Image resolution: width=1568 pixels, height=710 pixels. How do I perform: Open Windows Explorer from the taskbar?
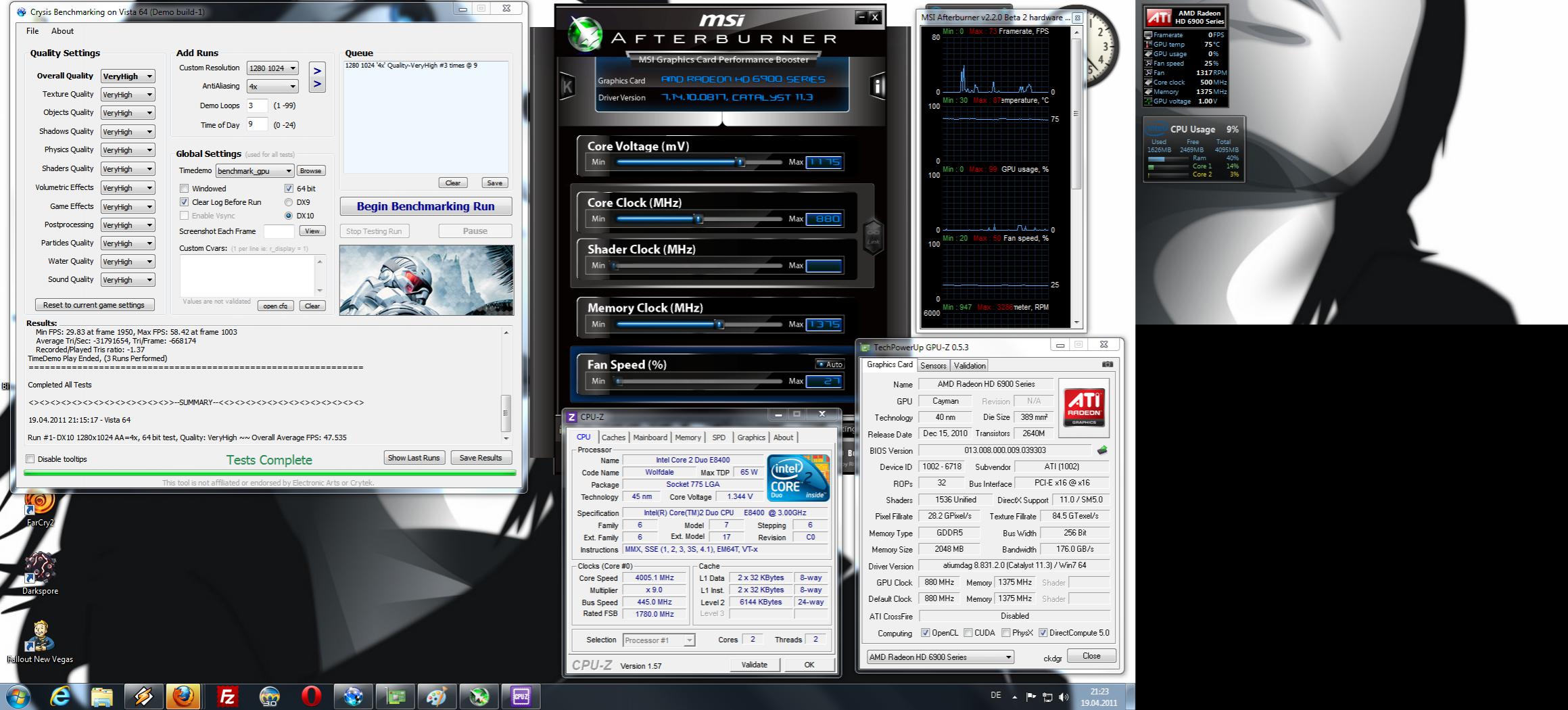pos(102,696)
